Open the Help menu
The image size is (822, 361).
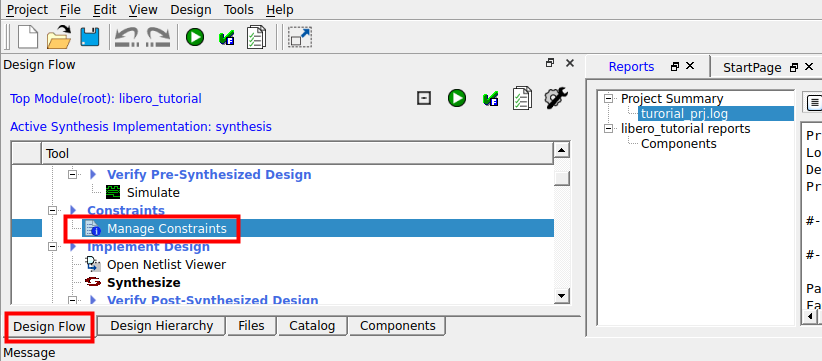[x=279, y=9]
